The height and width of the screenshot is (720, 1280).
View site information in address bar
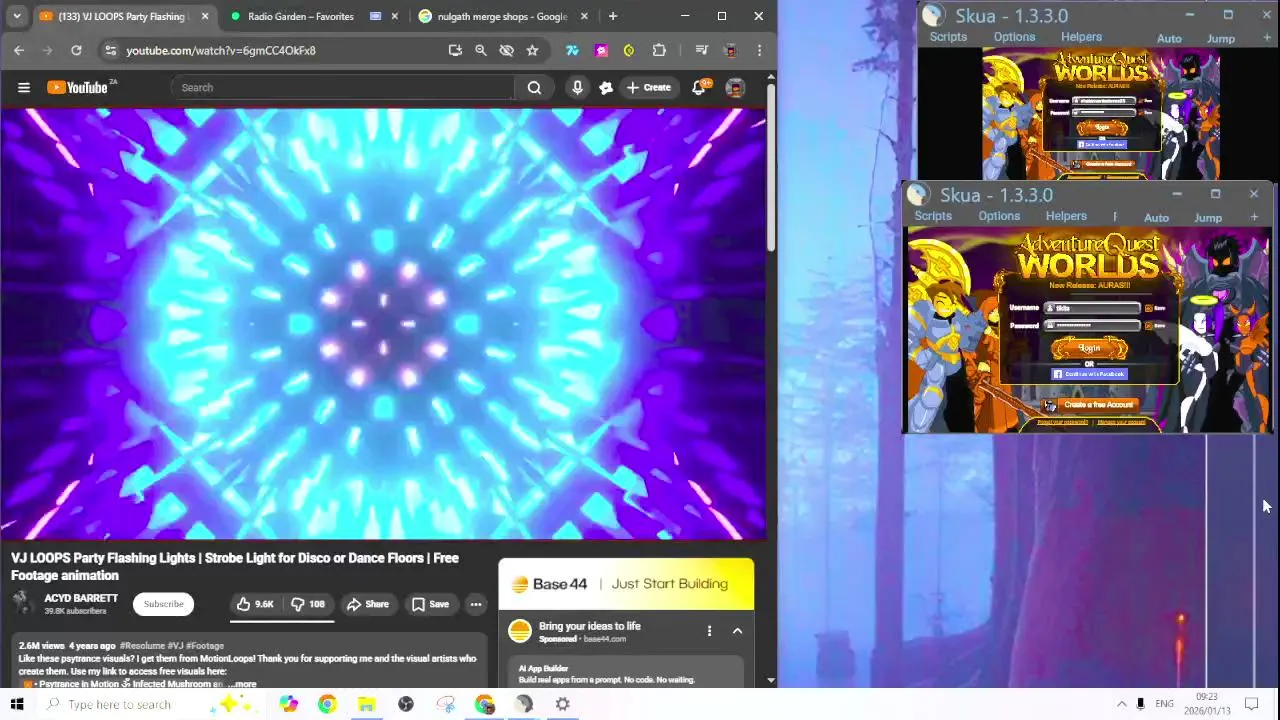pyautogui.click(x=110, y=50)
